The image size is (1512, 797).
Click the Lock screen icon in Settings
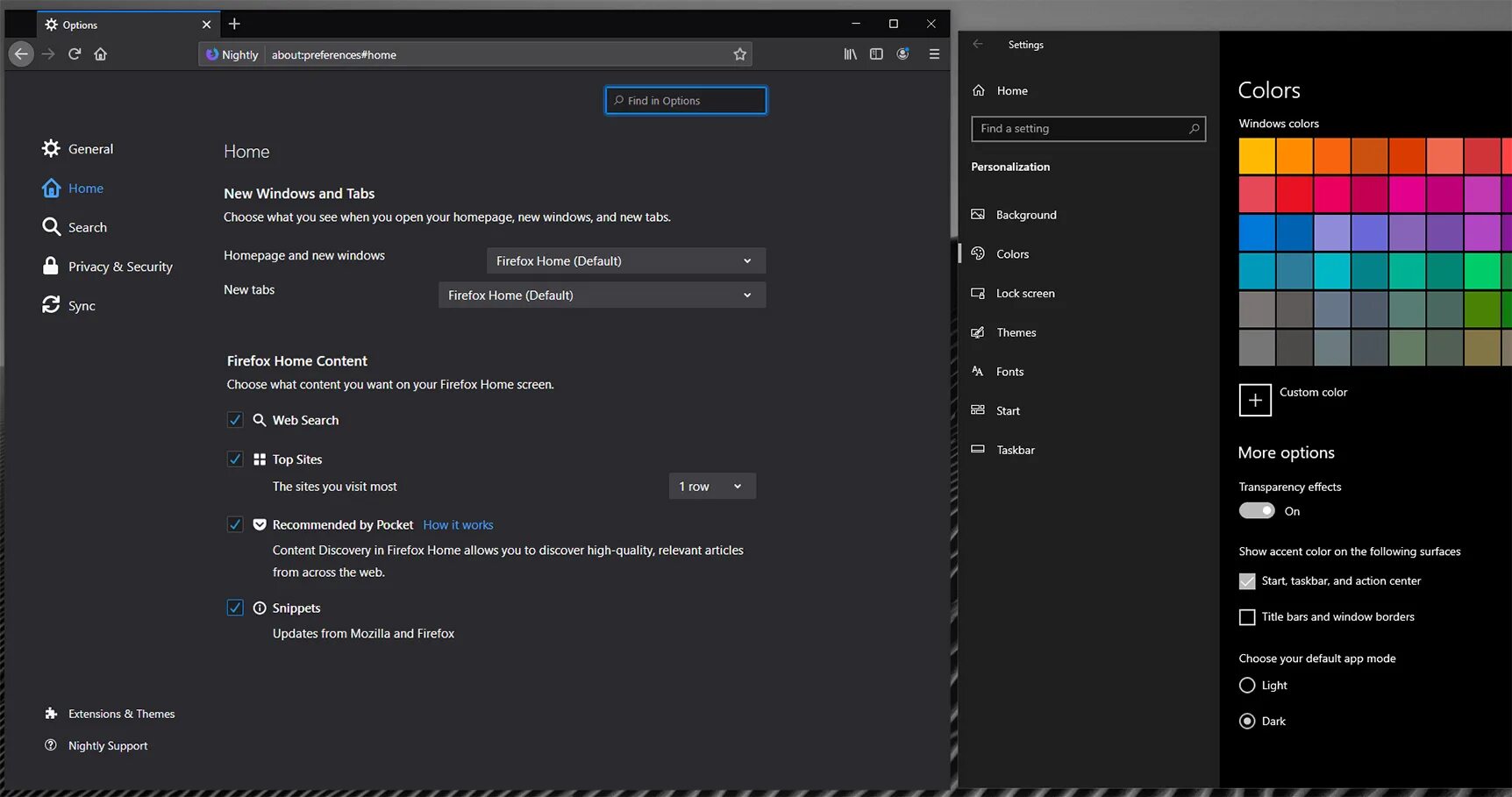[x=978, y=293]
